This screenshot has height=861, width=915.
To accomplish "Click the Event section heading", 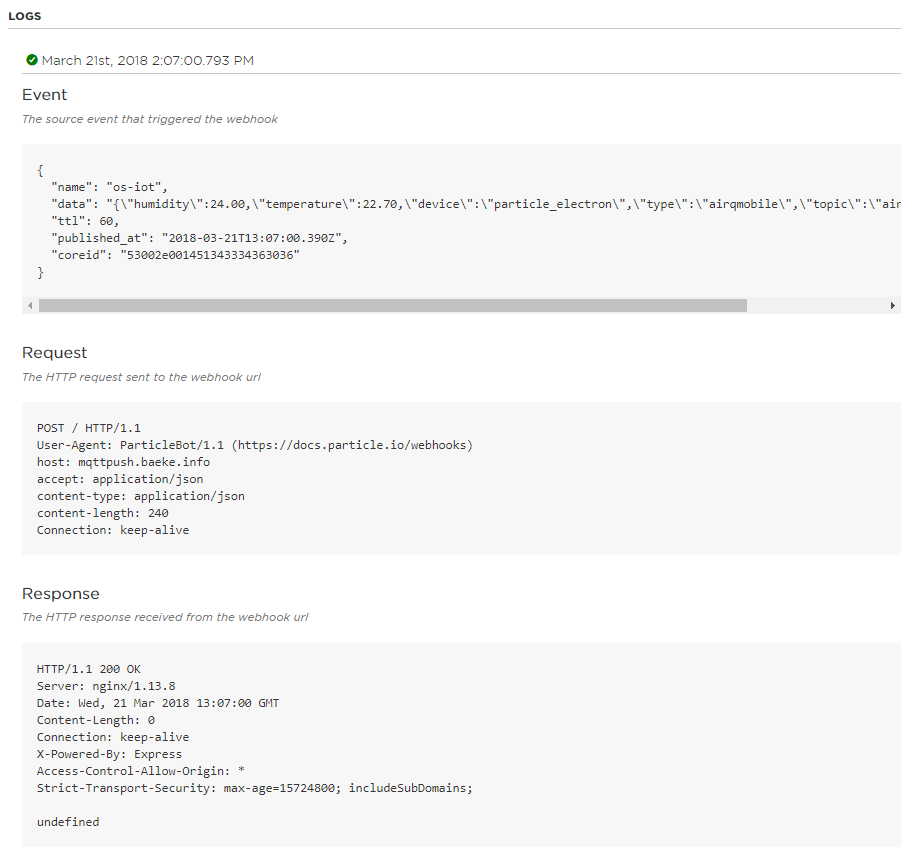I will click(45, 95).
